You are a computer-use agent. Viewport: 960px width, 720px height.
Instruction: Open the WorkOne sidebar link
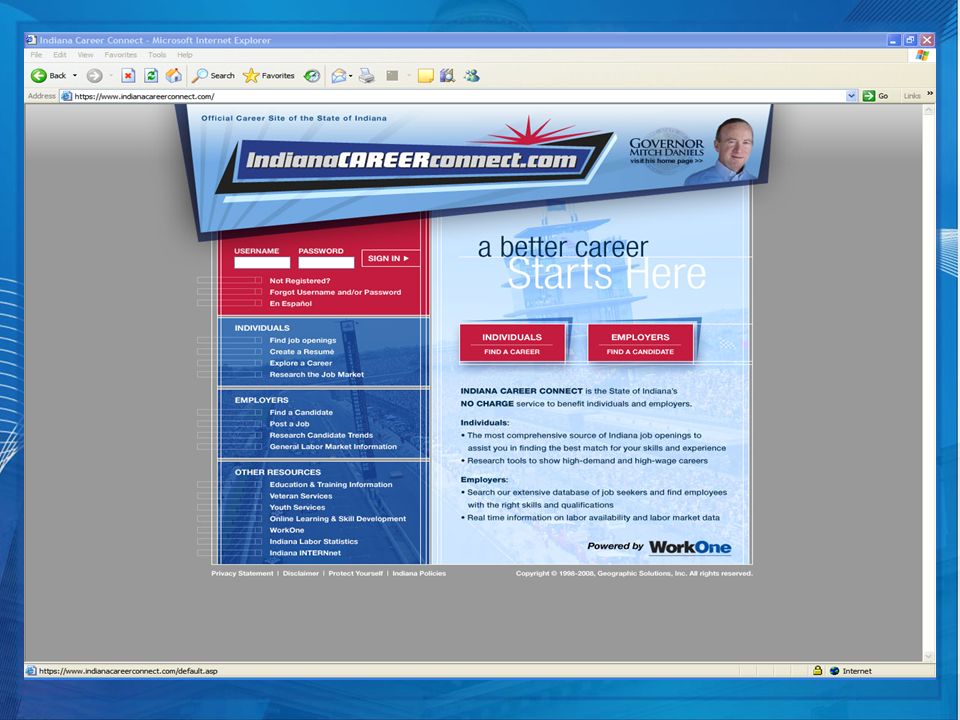tap(287, 530)
